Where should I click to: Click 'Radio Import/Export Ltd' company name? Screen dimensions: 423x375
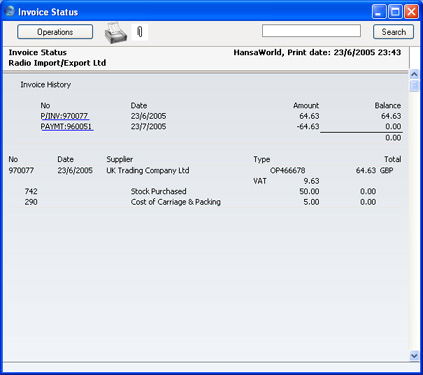(57, 63)
